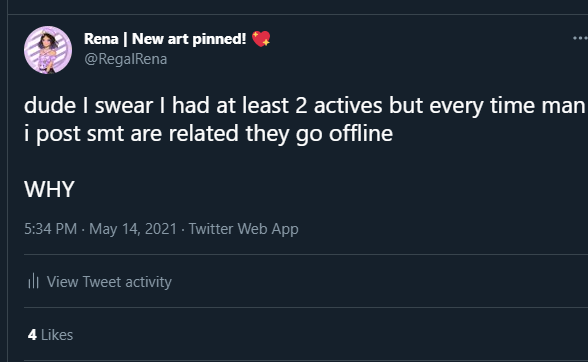
Task: Click the sparkling heart emoji in display name
Action: coord(261,39)
